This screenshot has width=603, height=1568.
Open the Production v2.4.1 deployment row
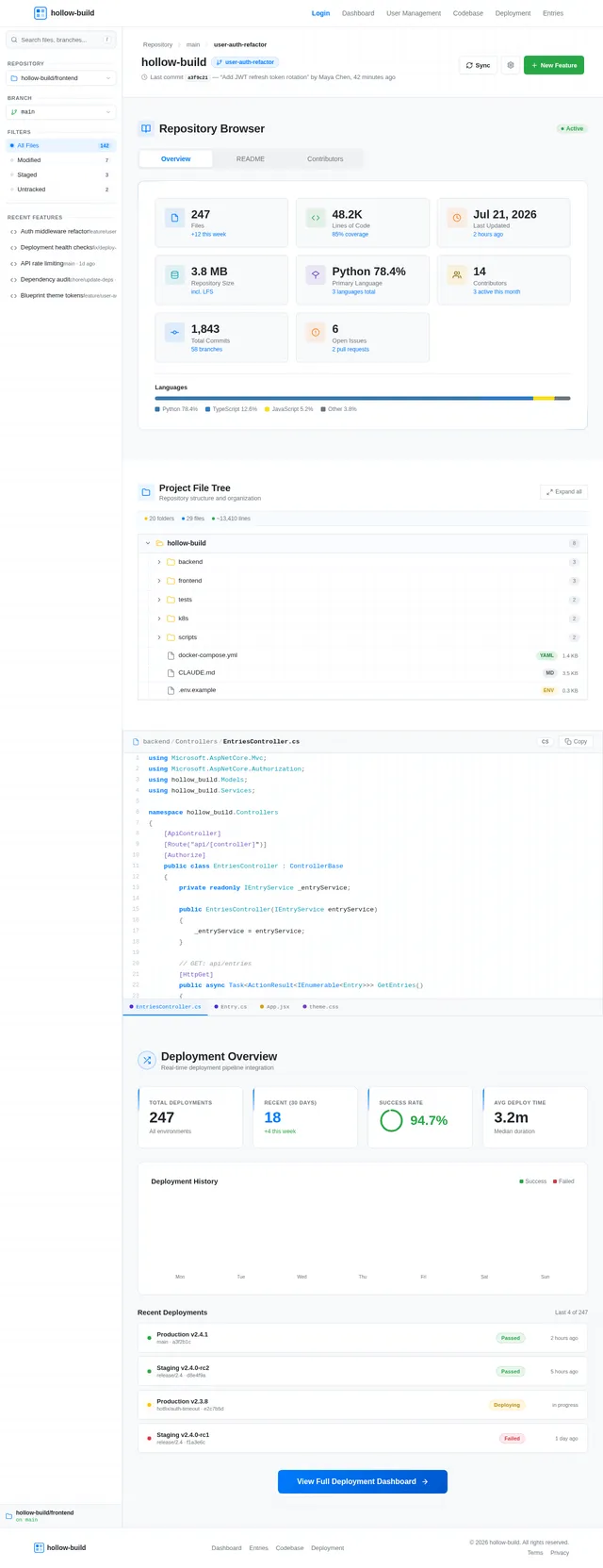click(x=363, y=1338)
